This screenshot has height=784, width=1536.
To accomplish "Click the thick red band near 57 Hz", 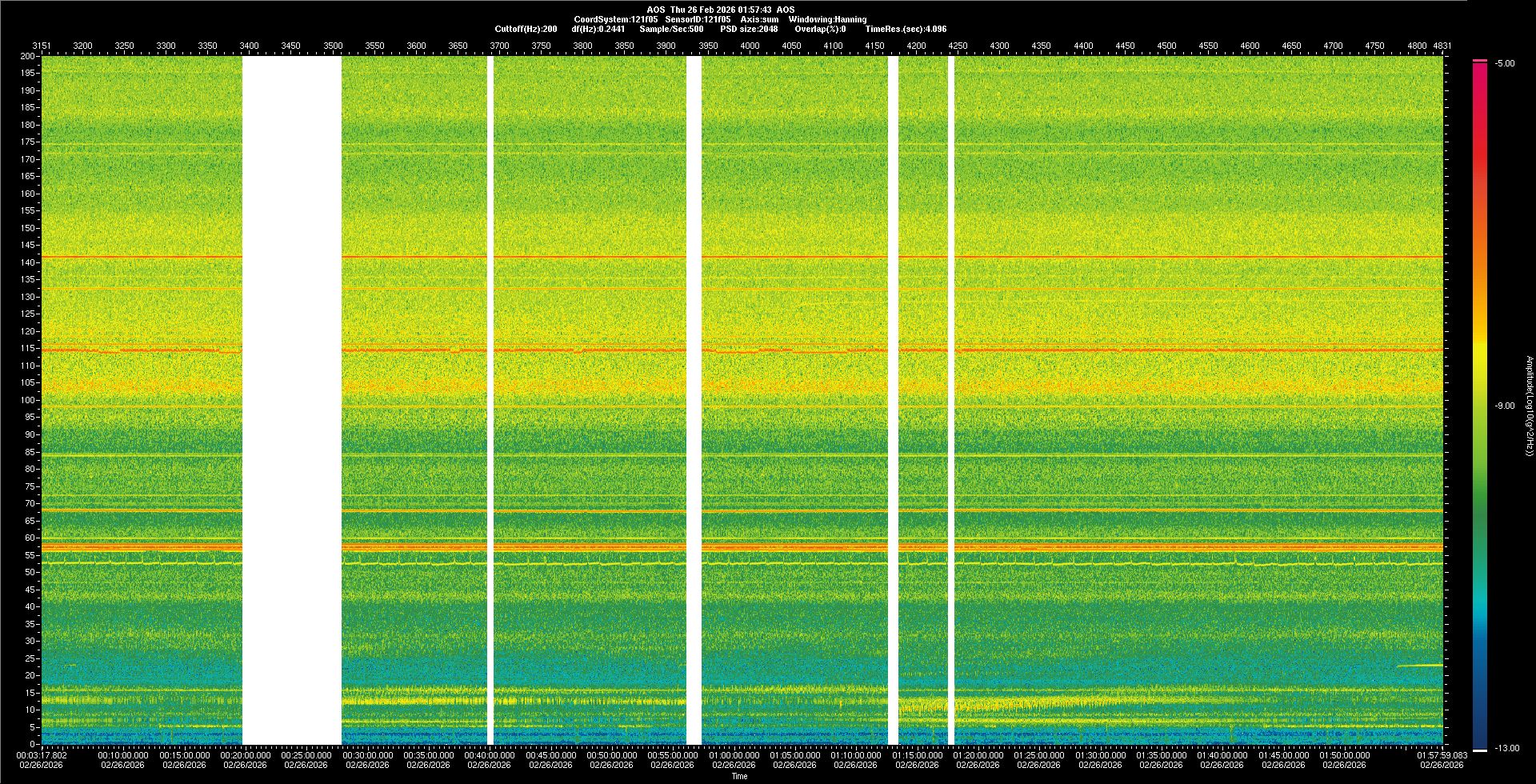I will click(720, 547).
